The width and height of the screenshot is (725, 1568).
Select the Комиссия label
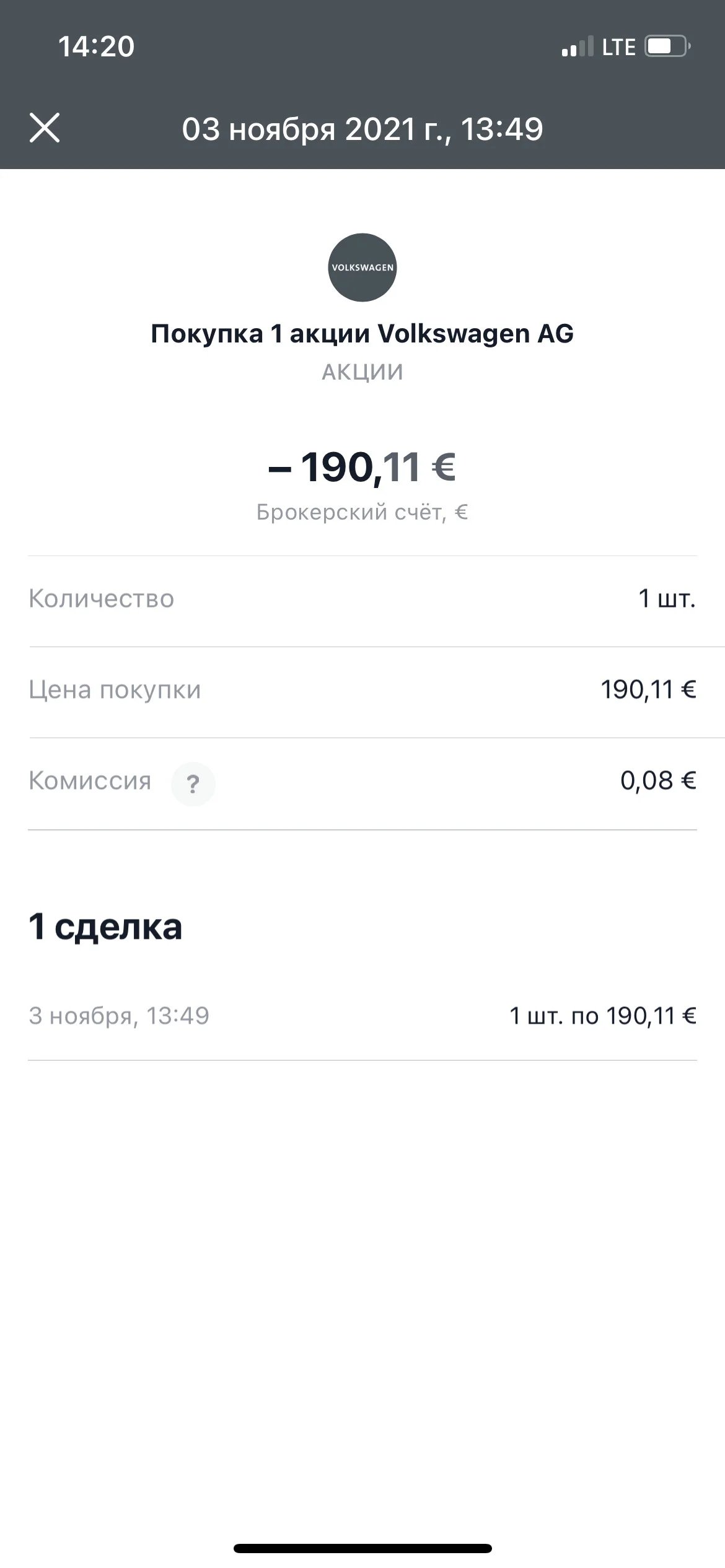(x=90, y=781)
